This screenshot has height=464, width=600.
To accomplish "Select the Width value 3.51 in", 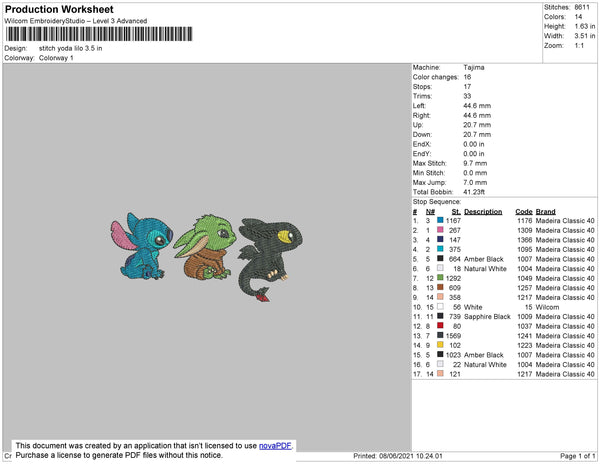I will 585,36.
